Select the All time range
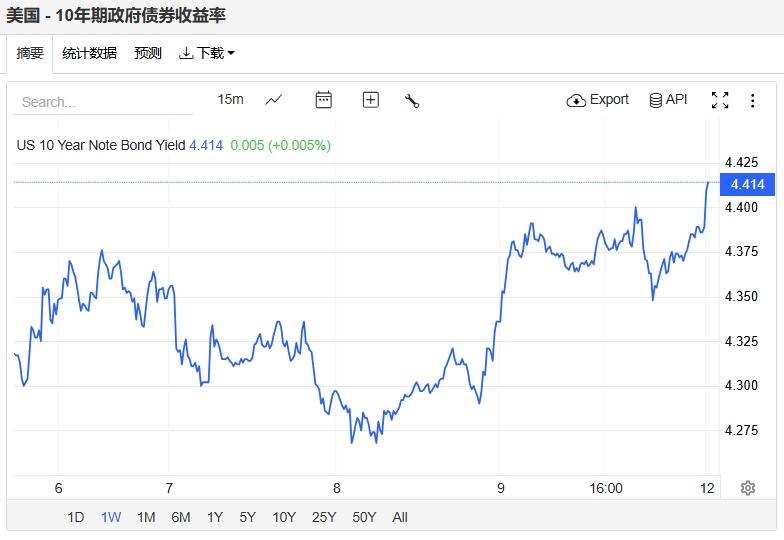The width and height of the screenshot is (784, 540). [x=400, y=517]
